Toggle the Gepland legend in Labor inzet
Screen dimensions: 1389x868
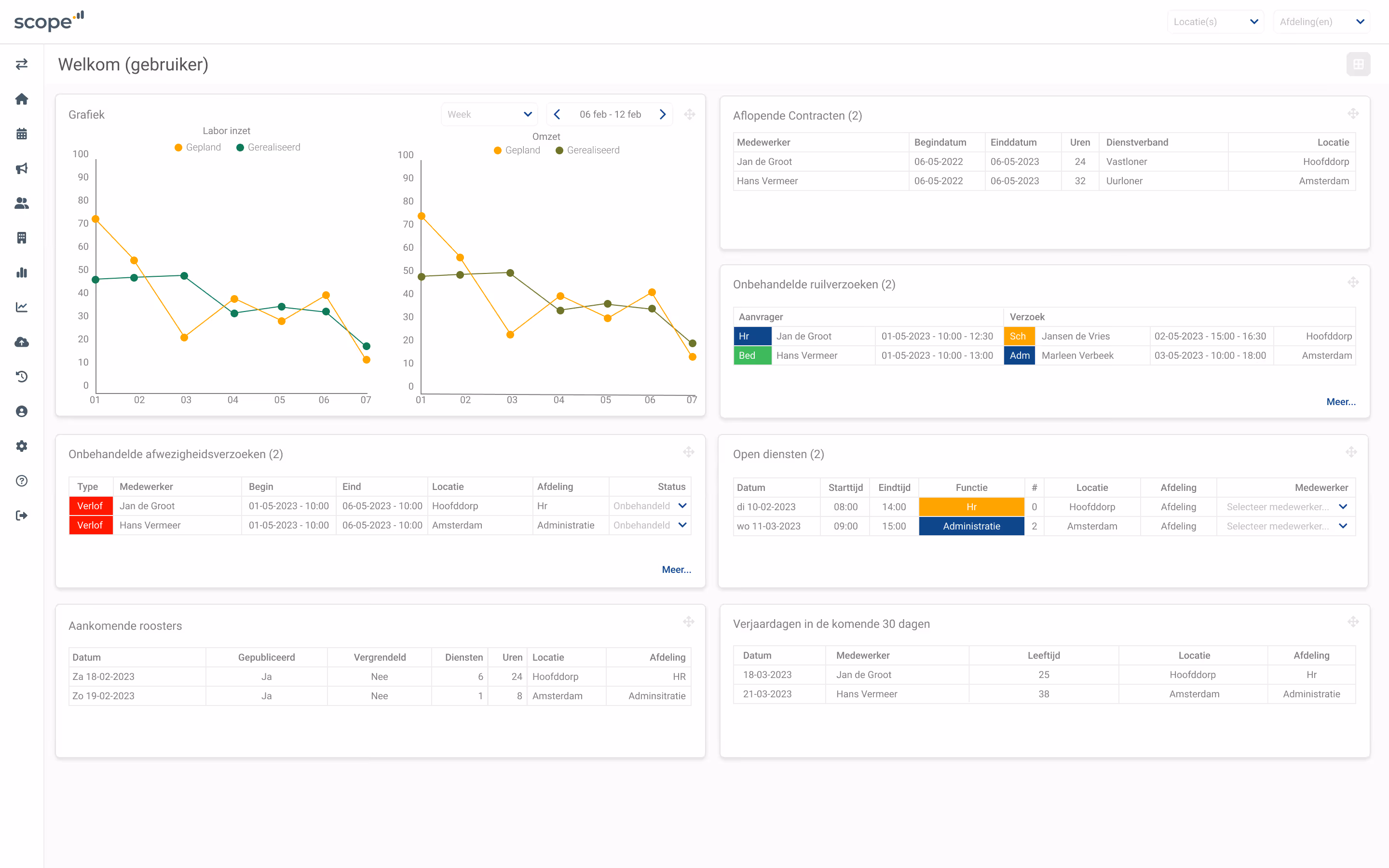point(197,147)
